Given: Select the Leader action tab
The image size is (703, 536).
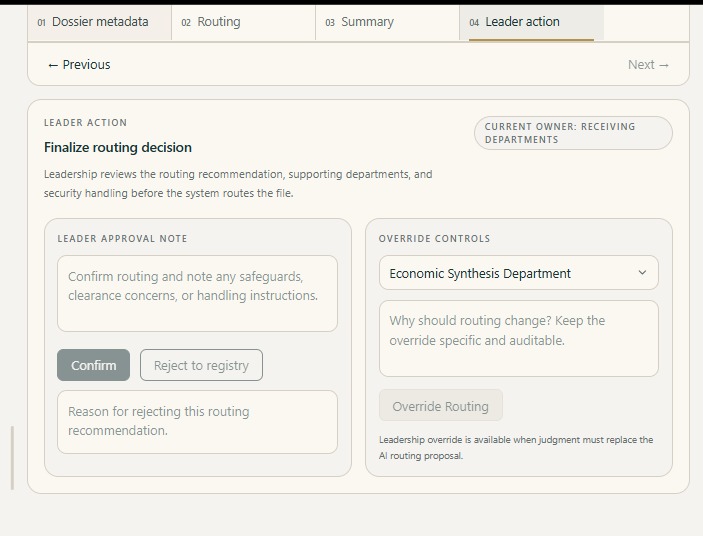Looking at the screenshot, I should coord(531,22).
